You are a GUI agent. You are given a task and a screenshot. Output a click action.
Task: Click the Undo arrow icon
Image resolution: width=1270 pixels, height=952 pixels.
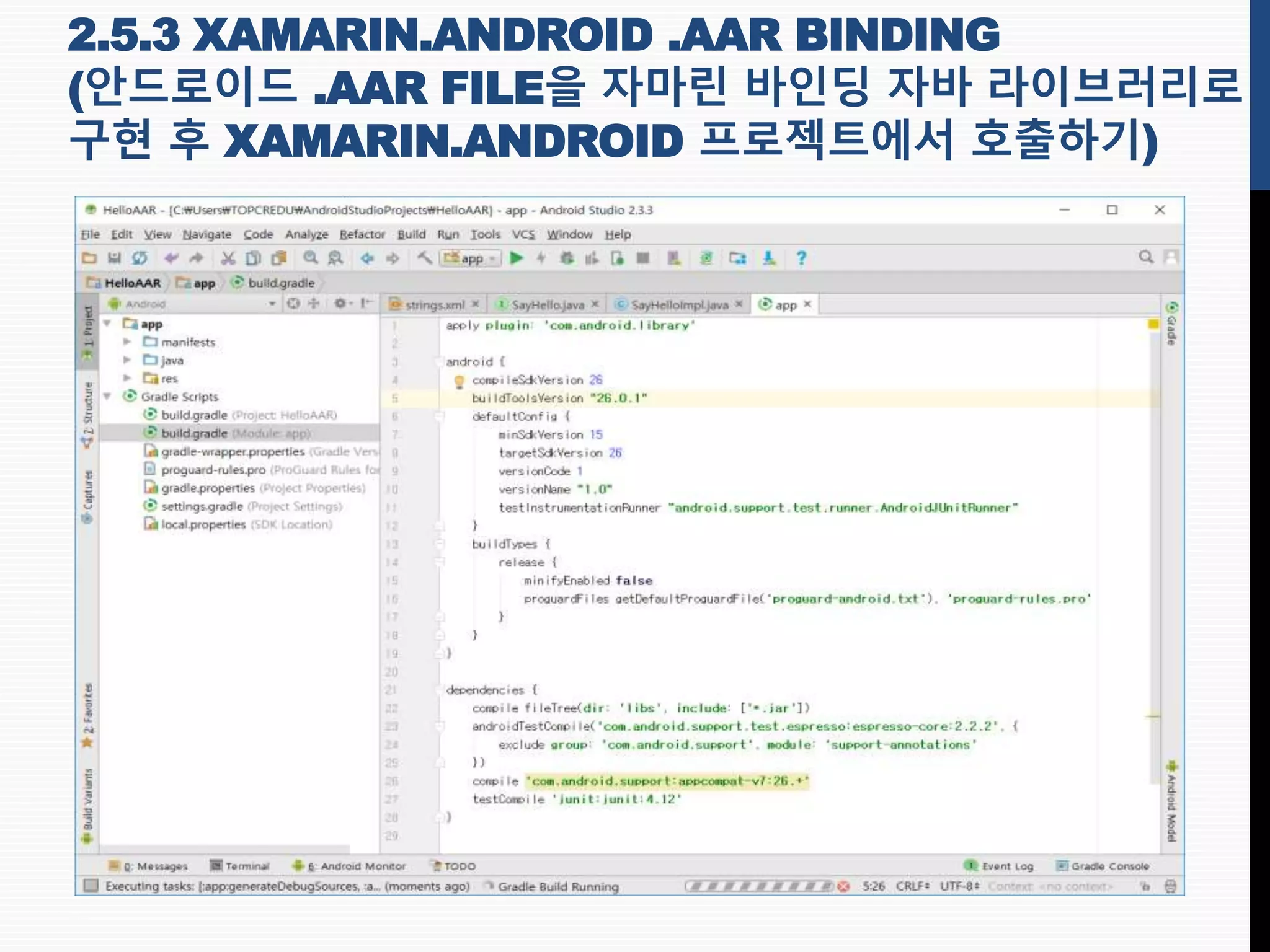tap(171, 258)
